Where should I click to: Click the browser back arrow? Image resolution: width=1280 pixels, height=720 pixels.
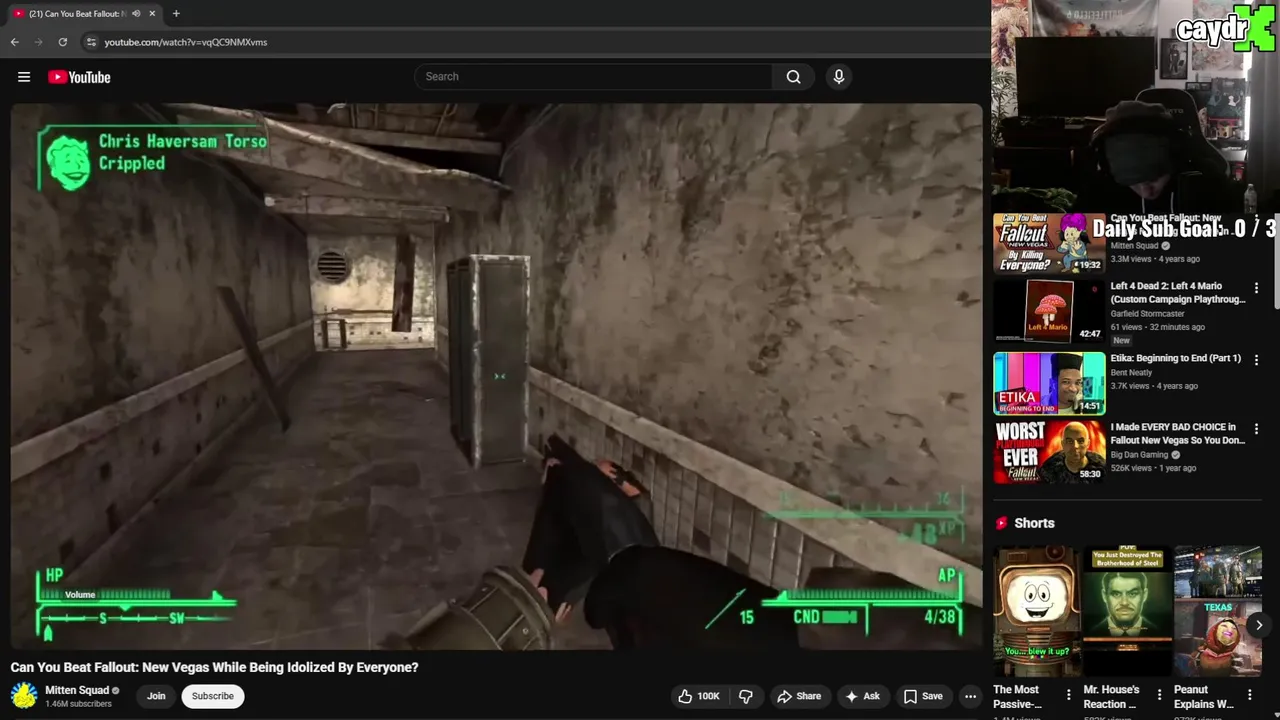tap(15, 42)
